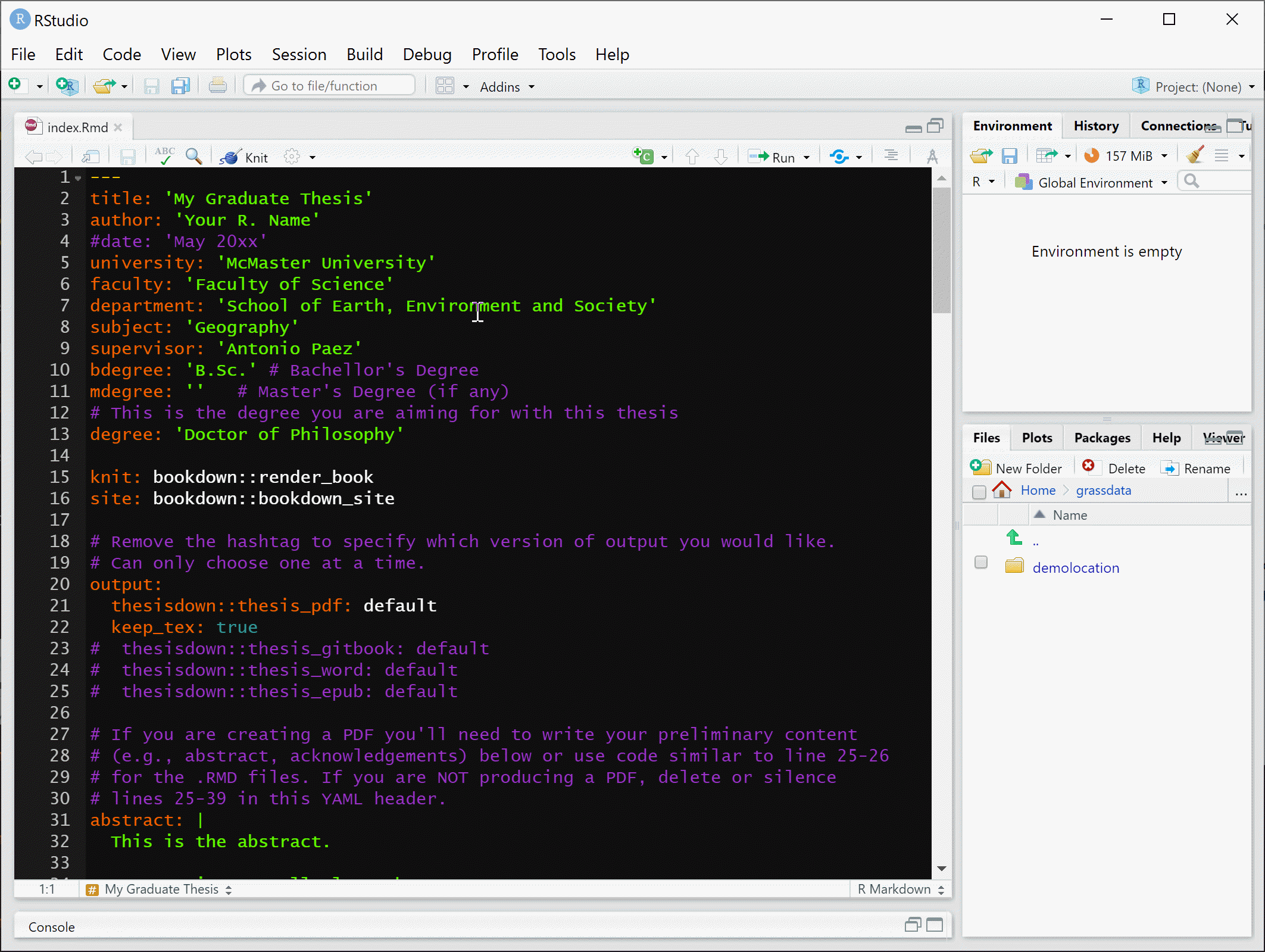Click the spell check ABC icon
1265x952 pixels.
[x=164, y=156]
